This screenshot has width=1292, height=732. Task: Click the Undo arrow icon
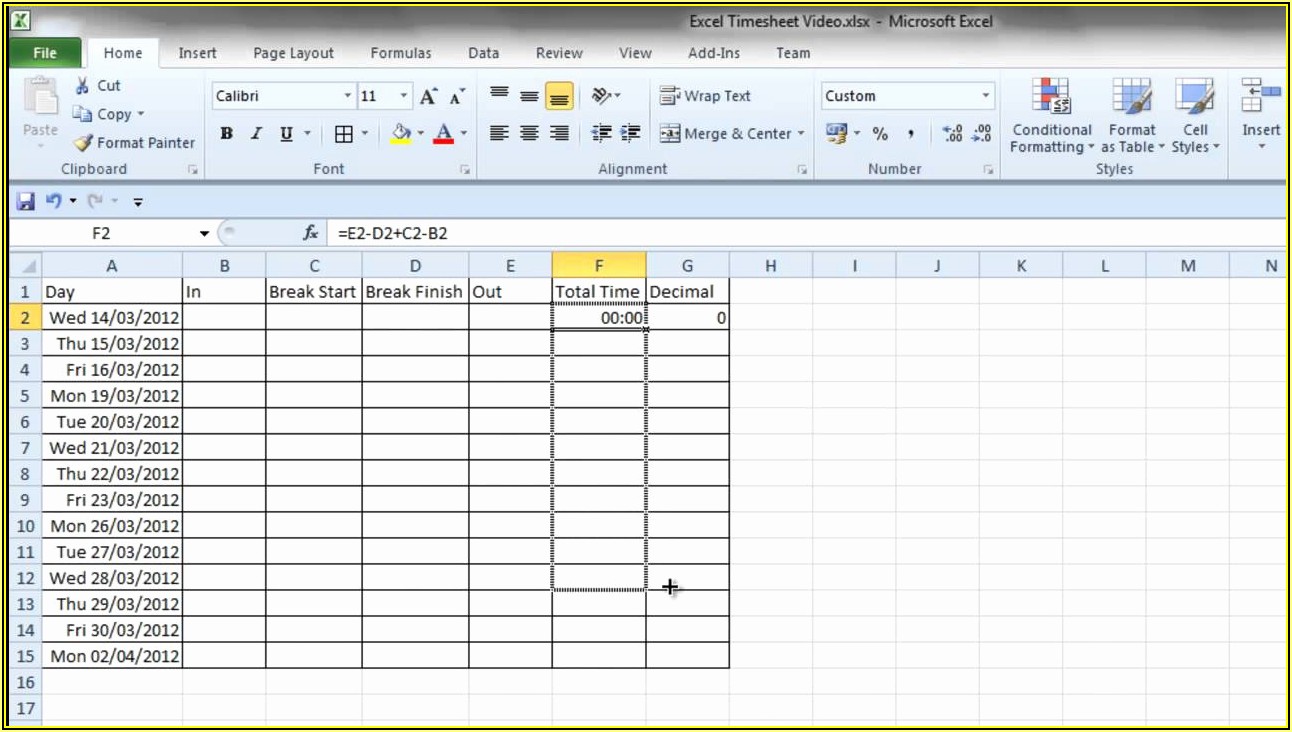pyautogui.click(x=52, y=202)
